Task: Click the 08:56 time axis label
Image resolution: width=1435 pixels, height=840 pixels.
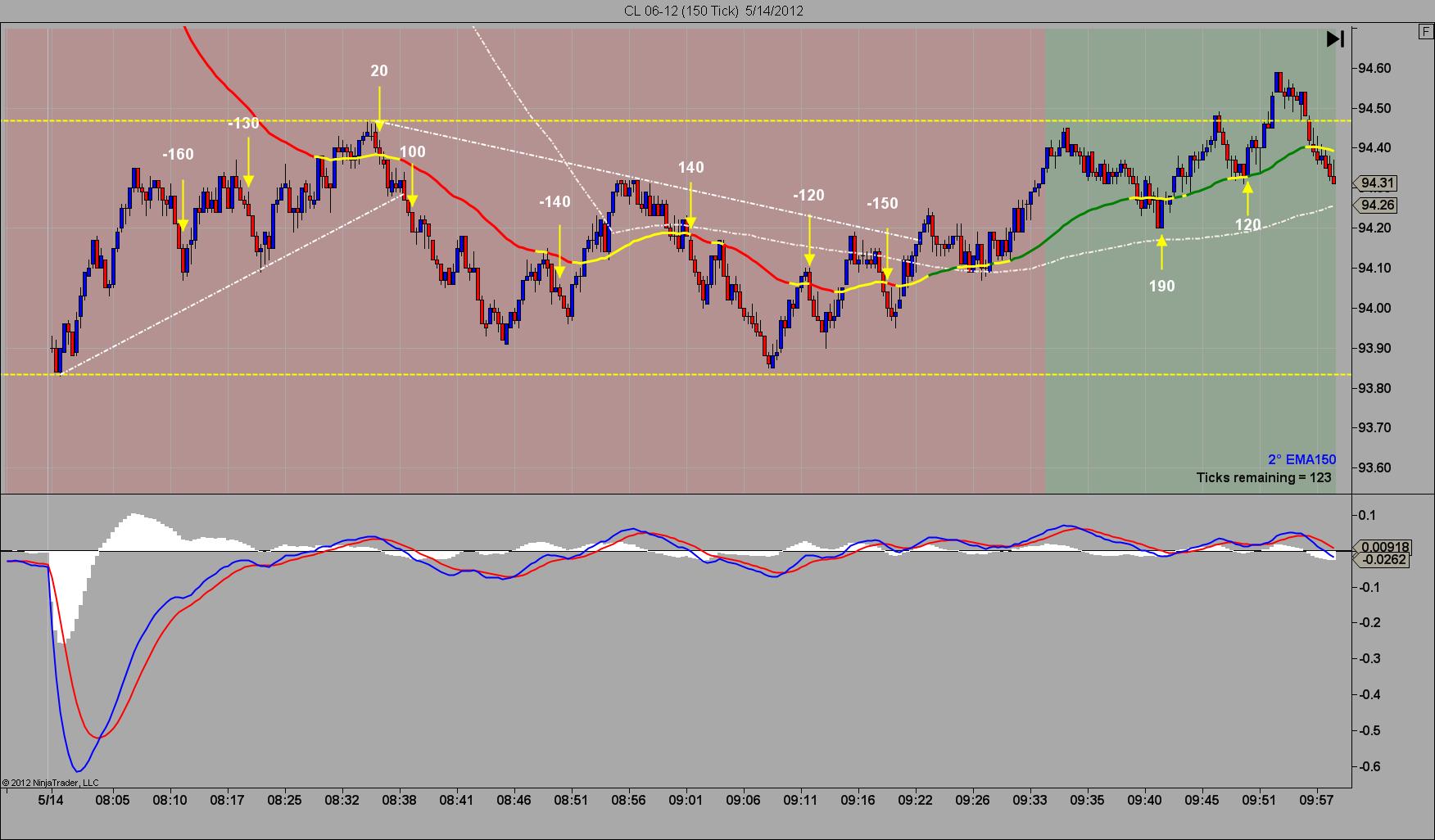Action: click(628, 800)
